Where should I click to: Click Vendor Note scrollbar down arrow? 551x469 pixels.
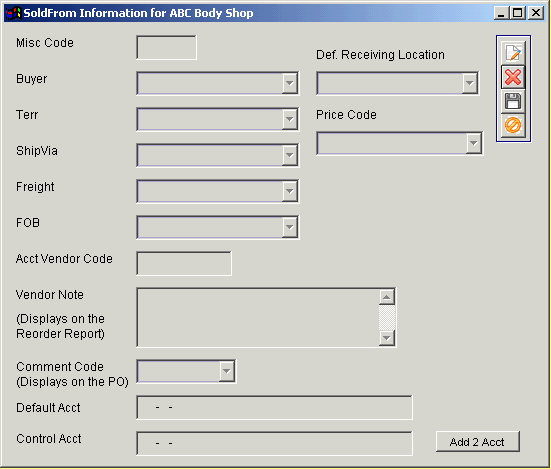387,338
